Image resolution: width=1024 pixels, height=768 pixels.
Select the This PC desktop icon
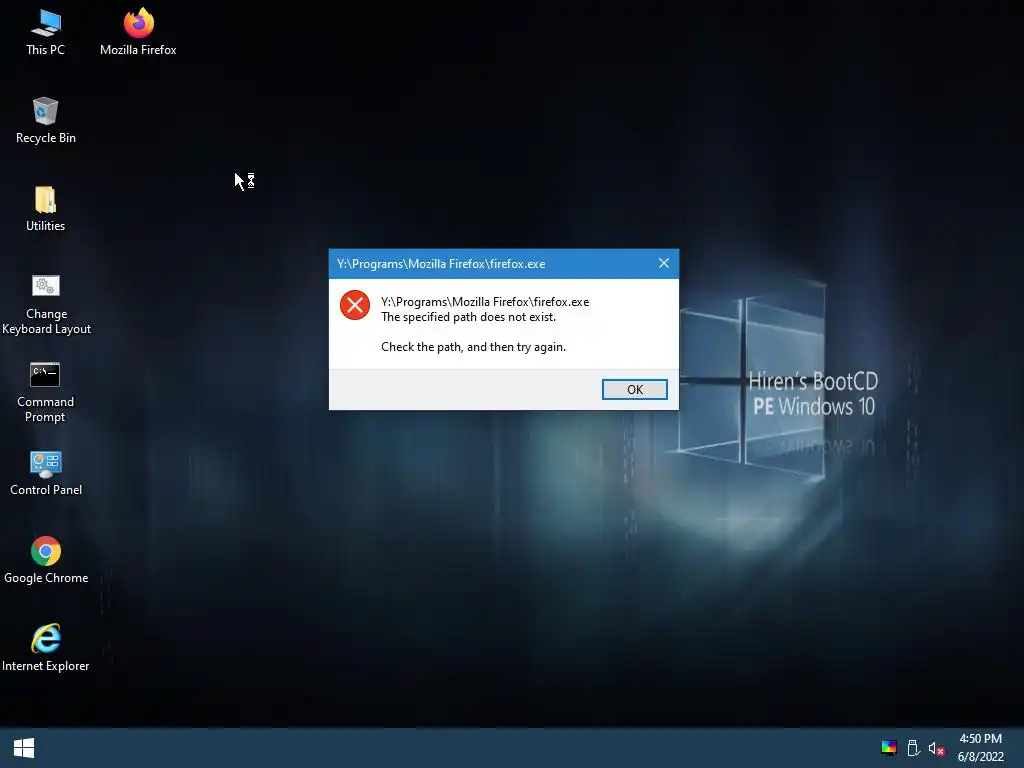click(46, 33)
